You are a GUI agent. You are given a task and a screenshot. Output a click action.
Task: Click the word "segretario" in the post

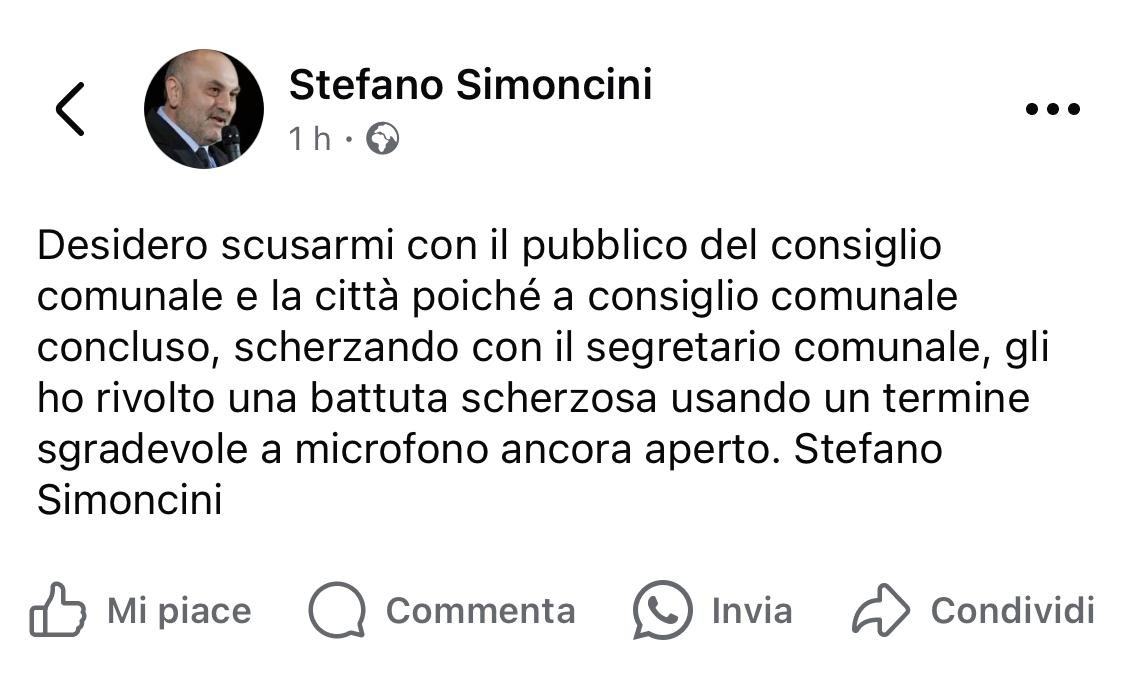tap(691, 348)
